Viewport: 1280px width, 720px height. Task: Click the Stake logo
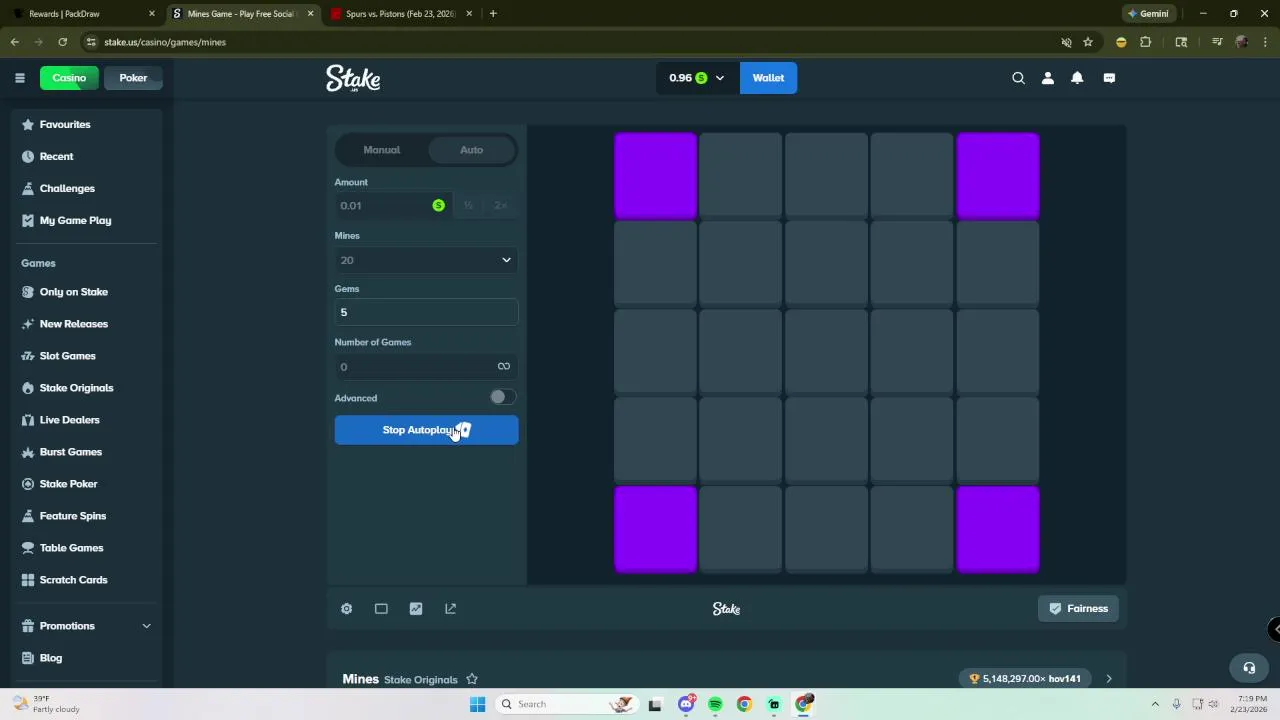tap(353, 78)
